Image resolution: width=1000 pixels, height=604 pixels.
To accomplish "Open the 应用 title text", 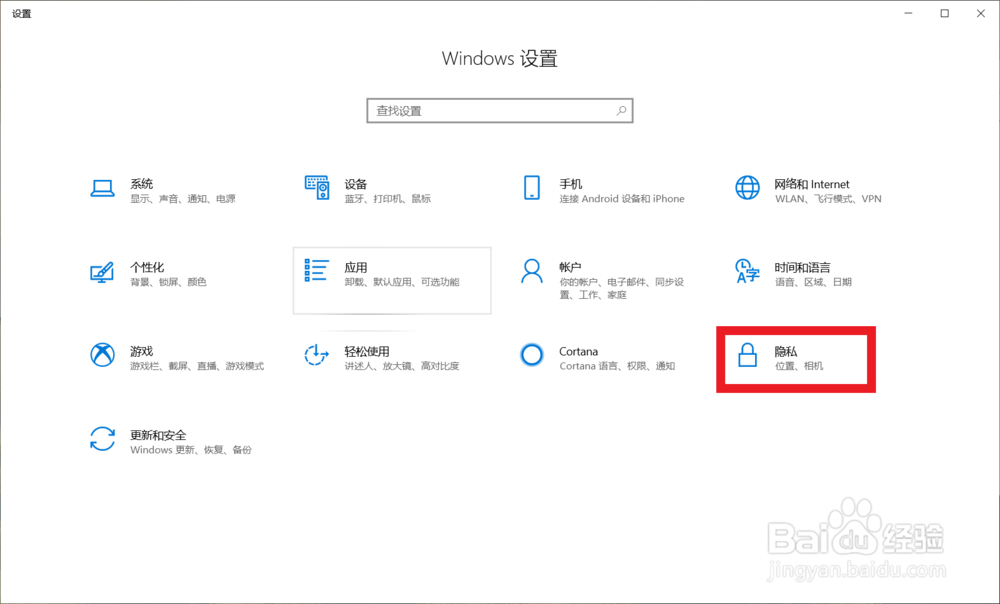I will pos(356,267).
